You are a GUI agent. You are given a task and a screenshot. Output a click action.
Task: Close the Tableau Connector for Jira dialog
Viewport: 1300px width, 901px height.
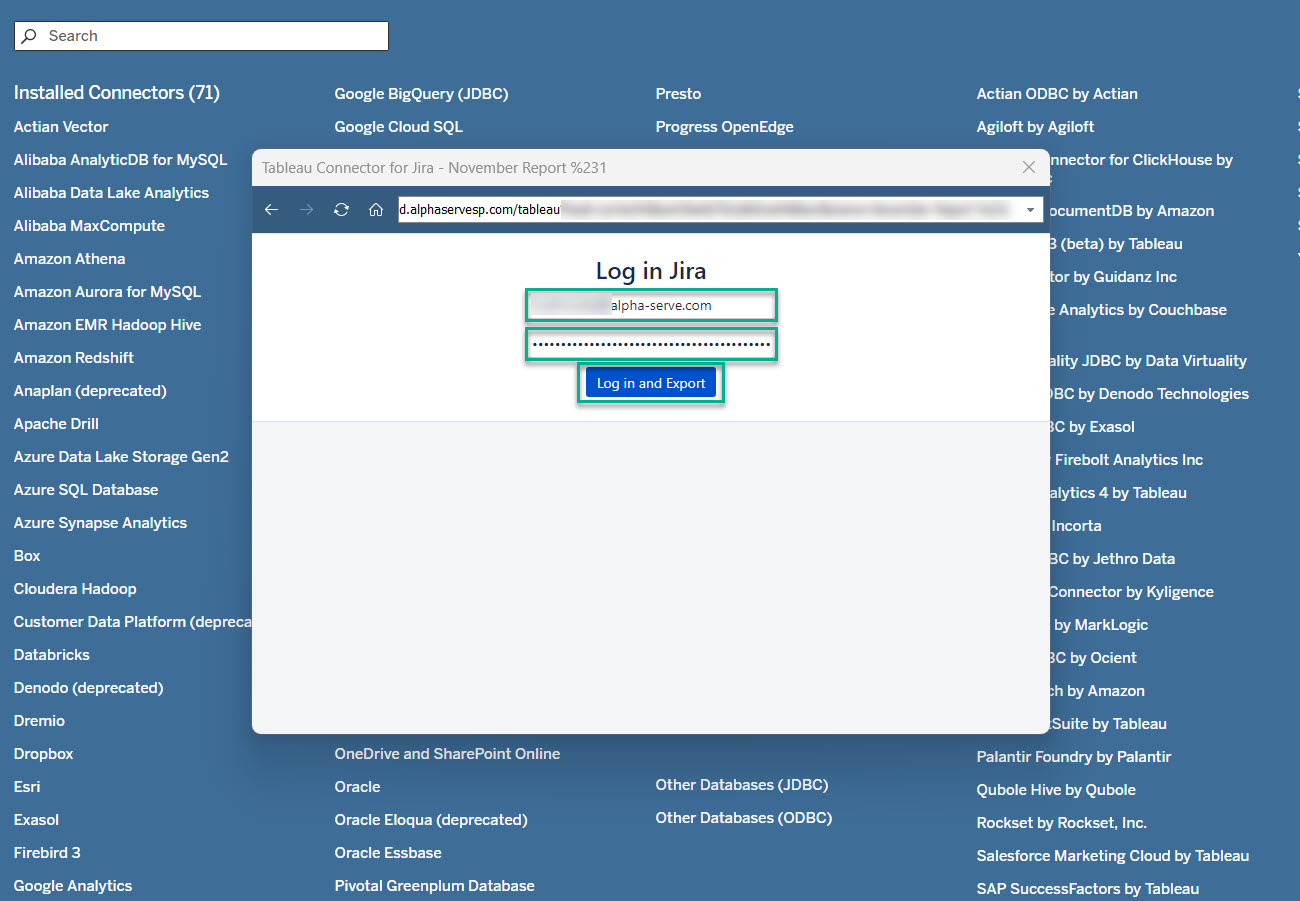tap(1028, 167)
